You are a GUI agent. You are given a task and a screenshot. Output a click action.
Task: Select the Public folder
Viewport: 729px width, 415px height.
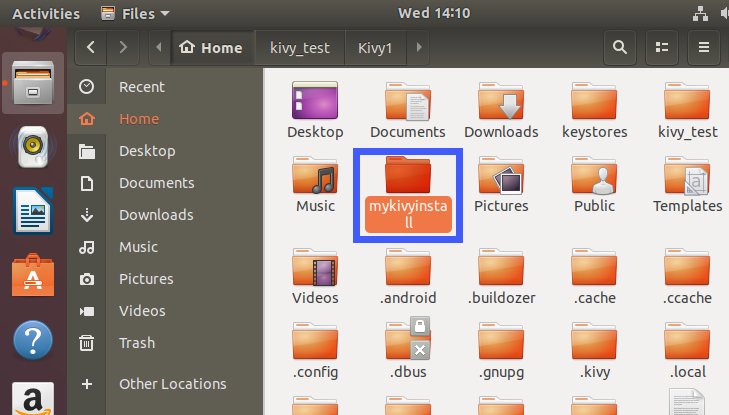[594, 184]
